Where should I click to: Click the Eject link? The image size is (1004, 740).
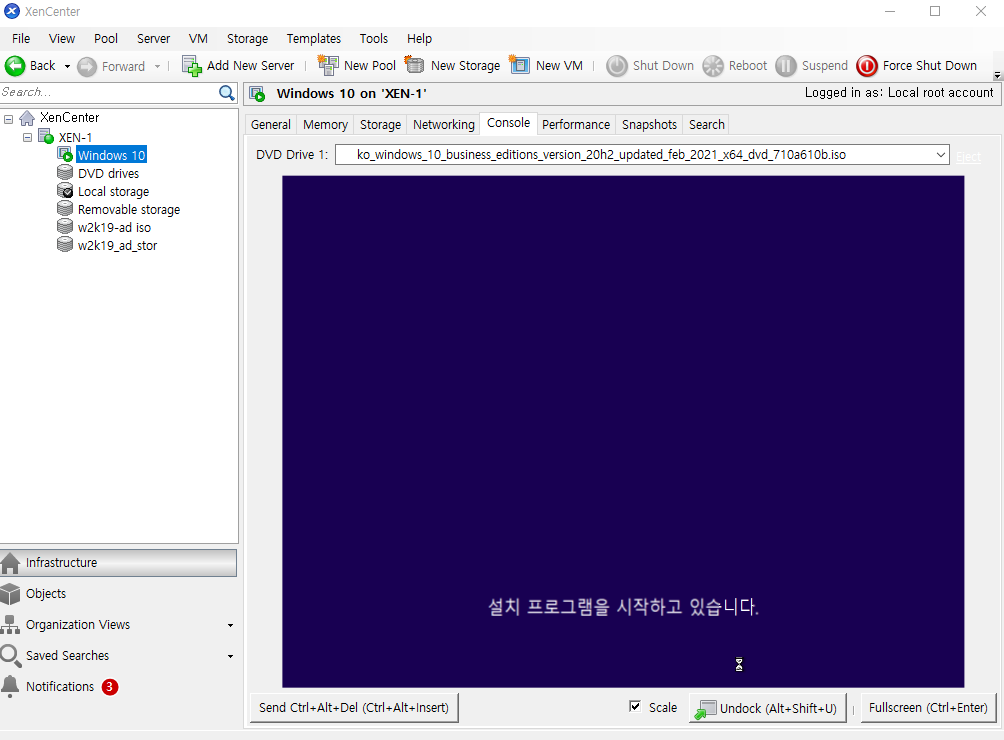click(968, 157)
